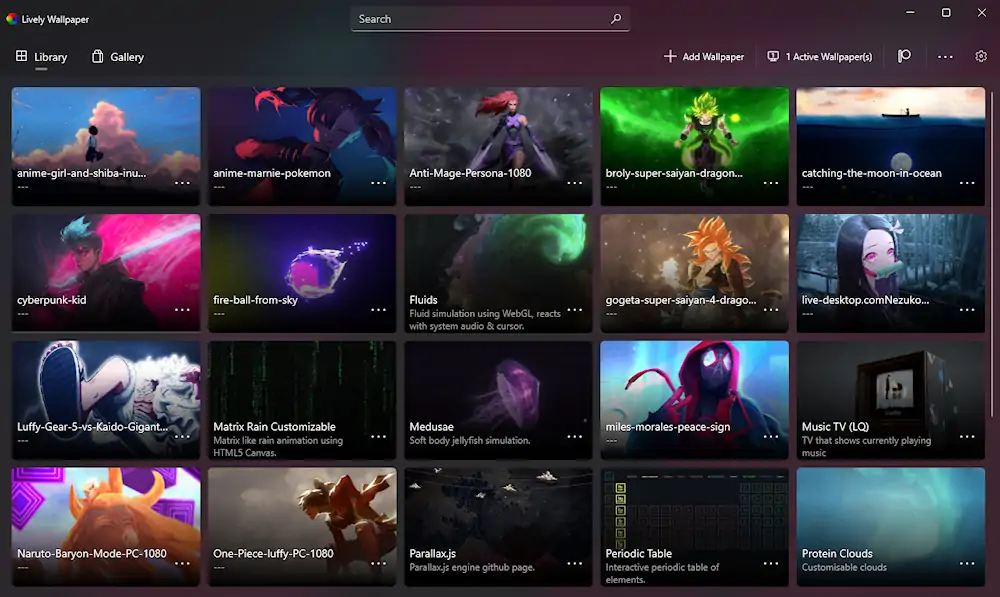Click the Add Wallpaper button

coord(704,57)
